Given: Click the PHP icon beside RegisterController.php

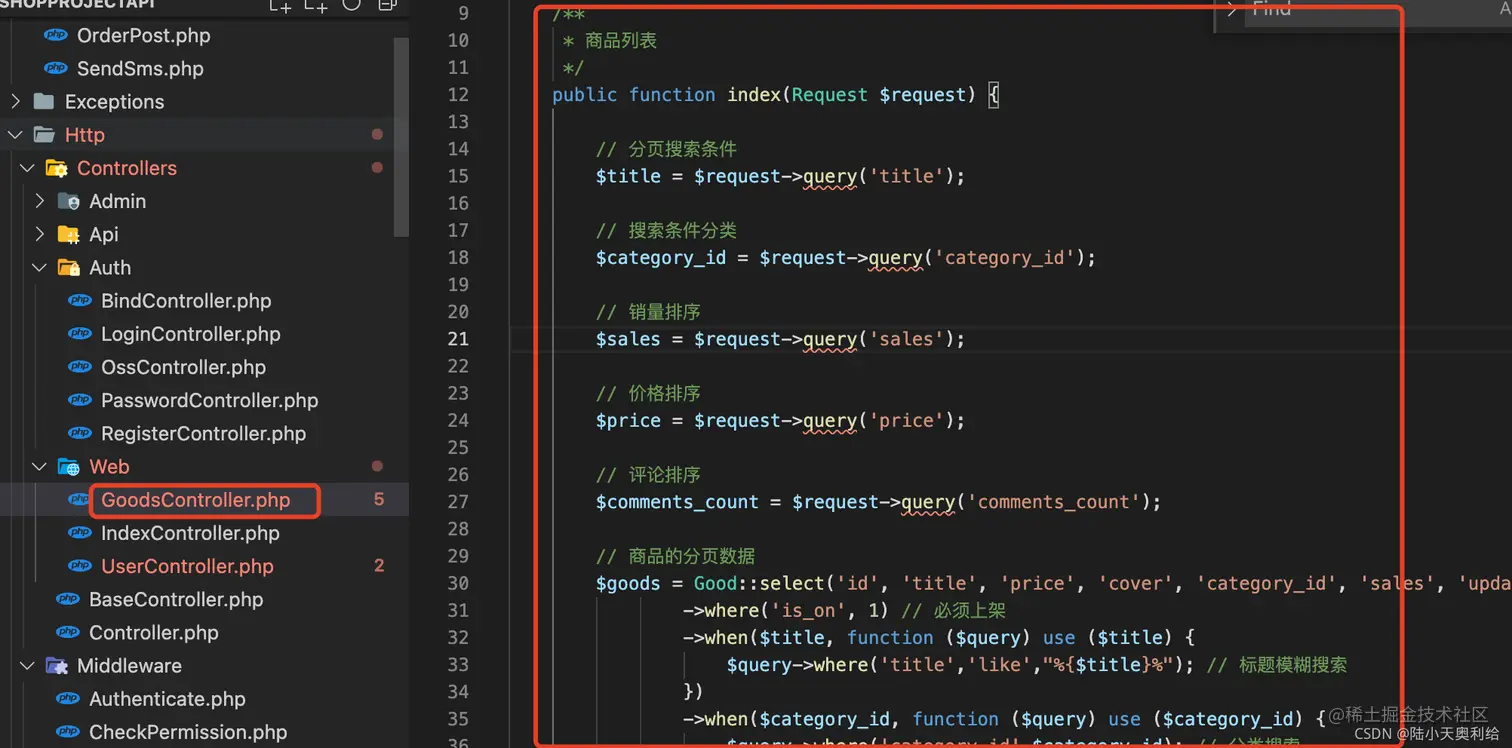Looking at the screenshot, I should click(80, 433).
